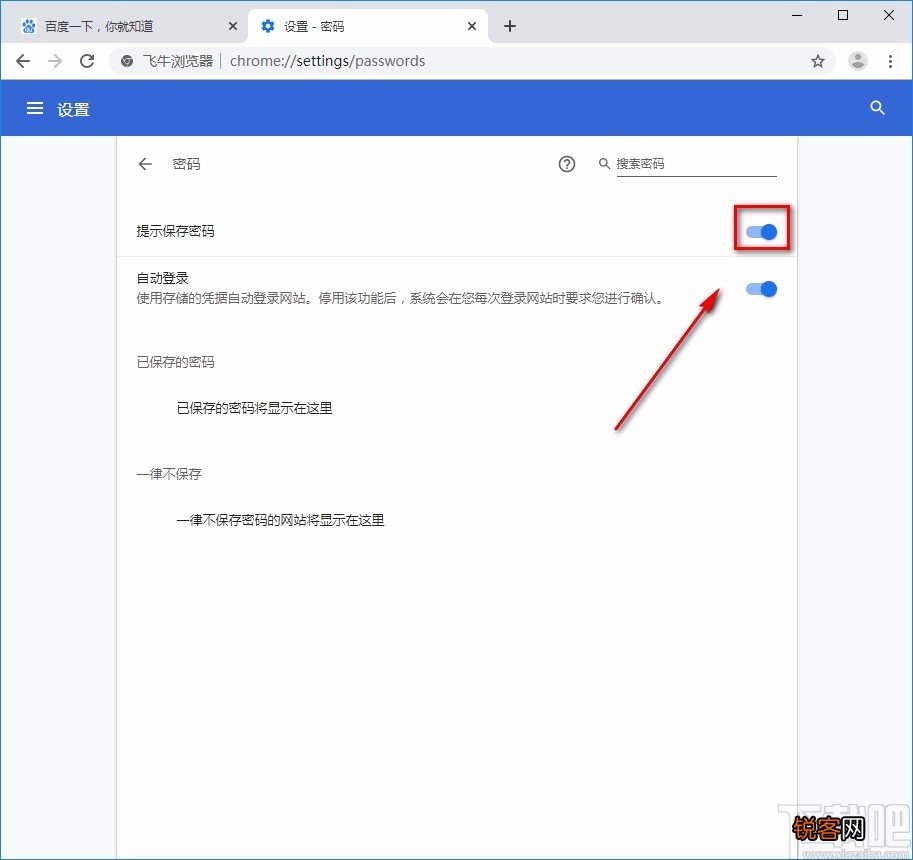The width and height of the screenshot is (913, 860).
Task: Click the search icon beside 搜索密码
Action: pyautogui.click(x=604, y=164)
